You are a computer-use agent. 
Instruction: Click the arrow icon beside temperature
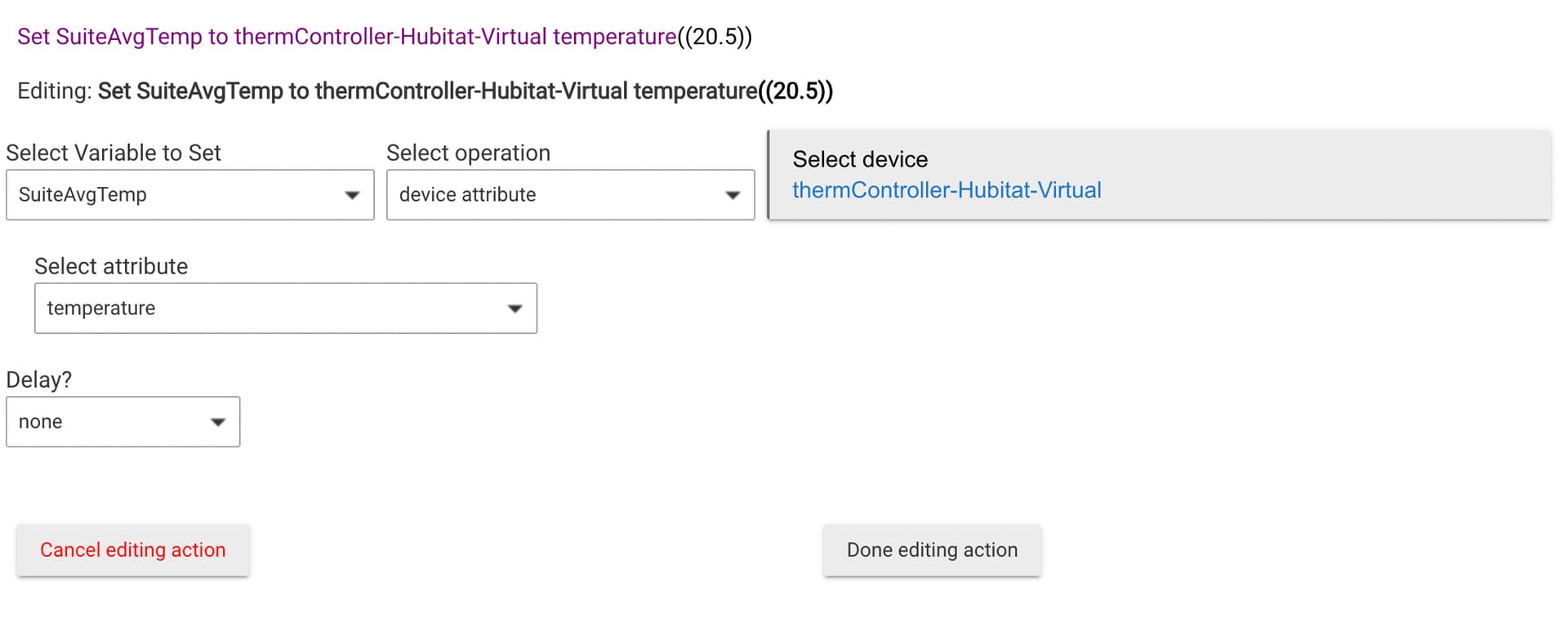coord(514,309)
